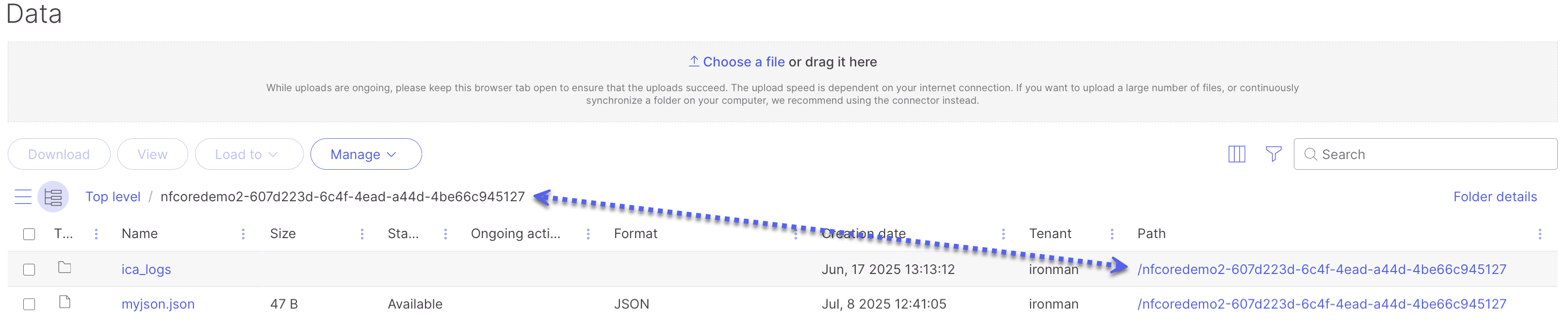1568x322 pixels.
Task: Open the ica_logs folder link
Action: tap(146, 270)
